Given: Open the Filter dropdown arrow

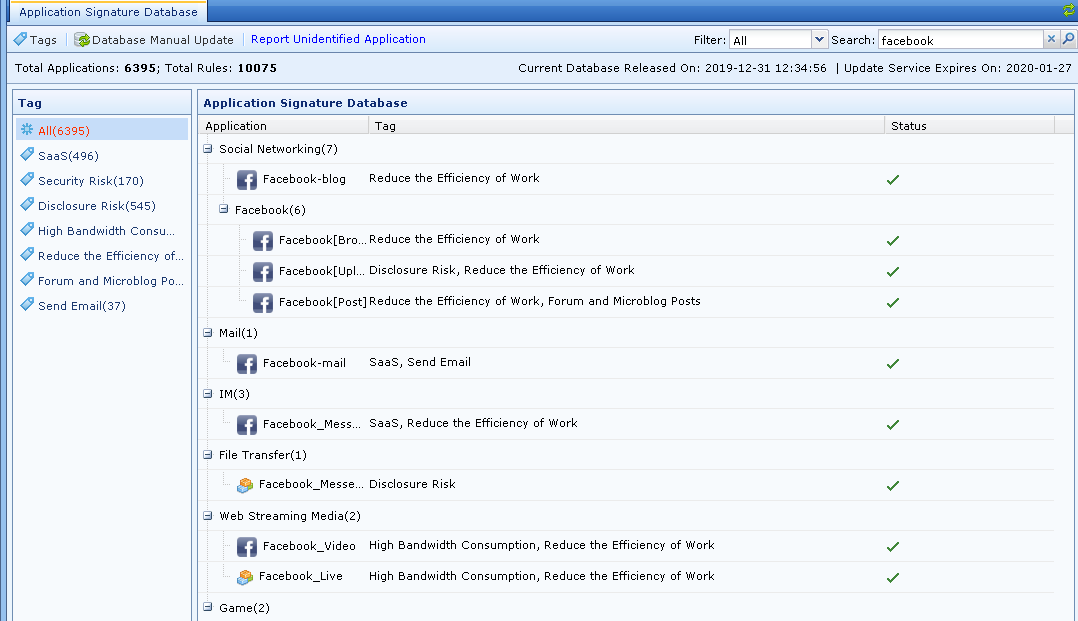Looking at the screenshot, I should tap(819, 40).
